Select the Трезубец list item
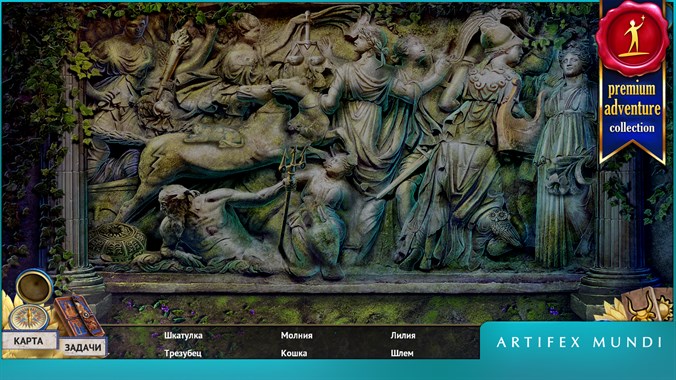676x380 pixels. pos(183,353)
